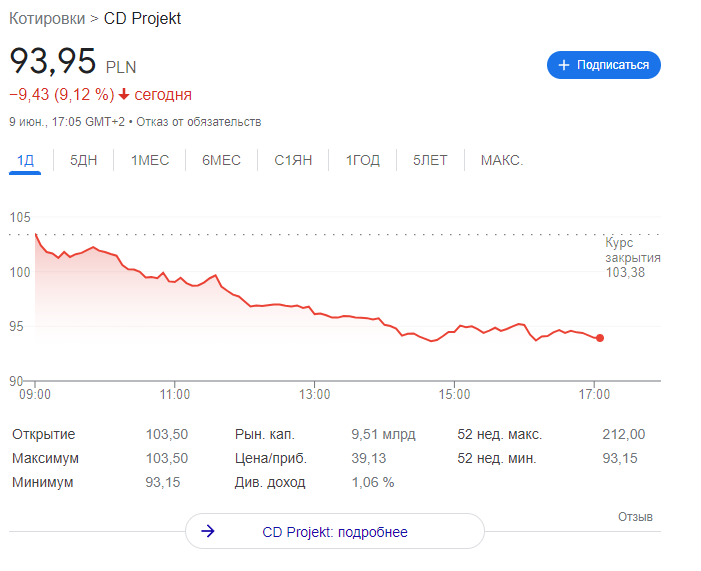Click the Отзыв feedback link
This screenshot has height=571, width=701.
click(x=635, y=517)
